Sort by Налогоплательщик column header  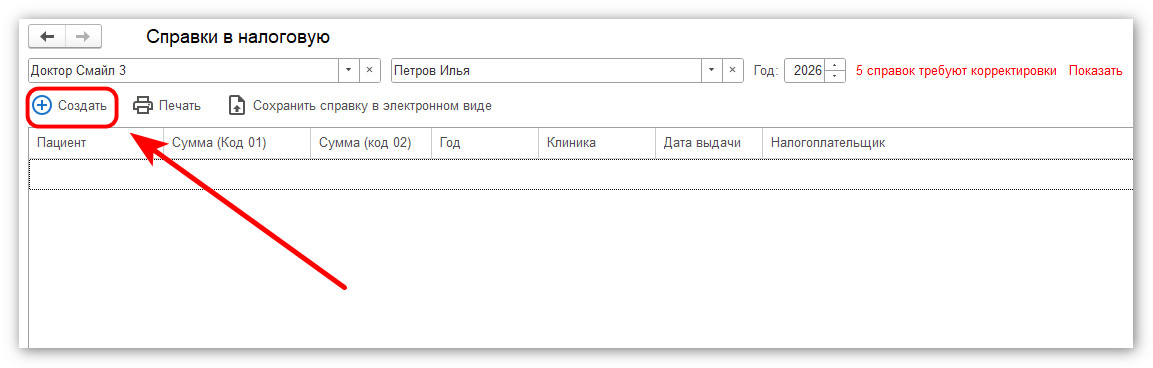click(x=947, y=143)
